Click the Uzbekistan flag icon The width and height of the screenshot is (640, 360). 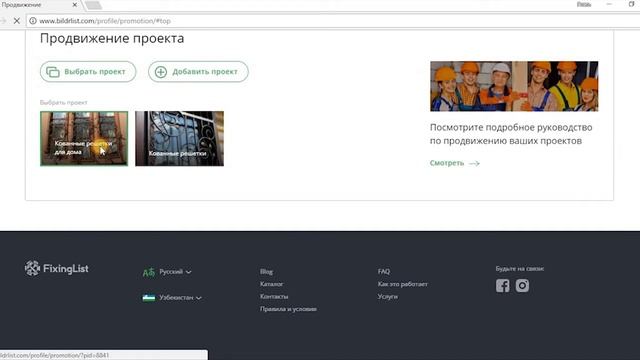(x=149, y=298)
